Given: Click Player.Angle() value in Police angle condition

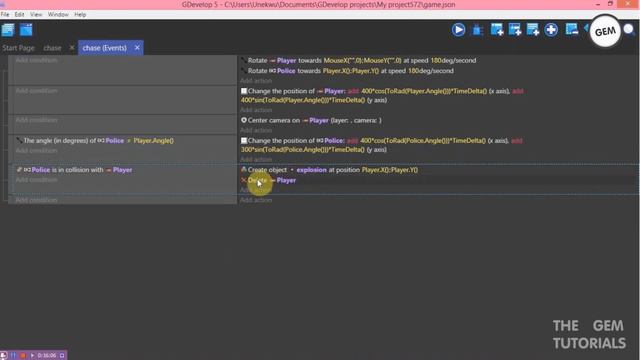Looking at the screenshot, I should (153, 140).
